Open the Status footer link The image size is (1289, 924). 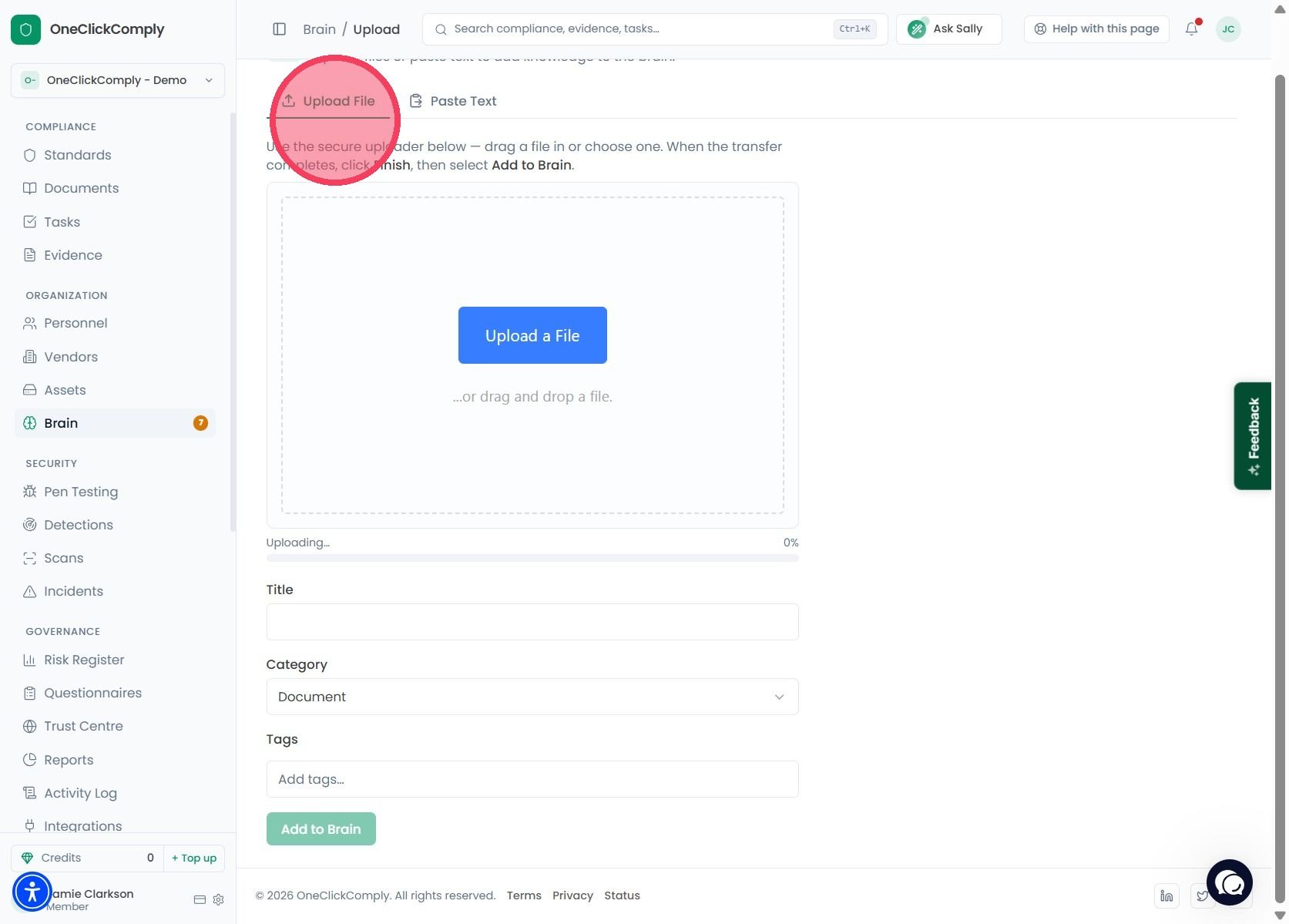point(622,895)
